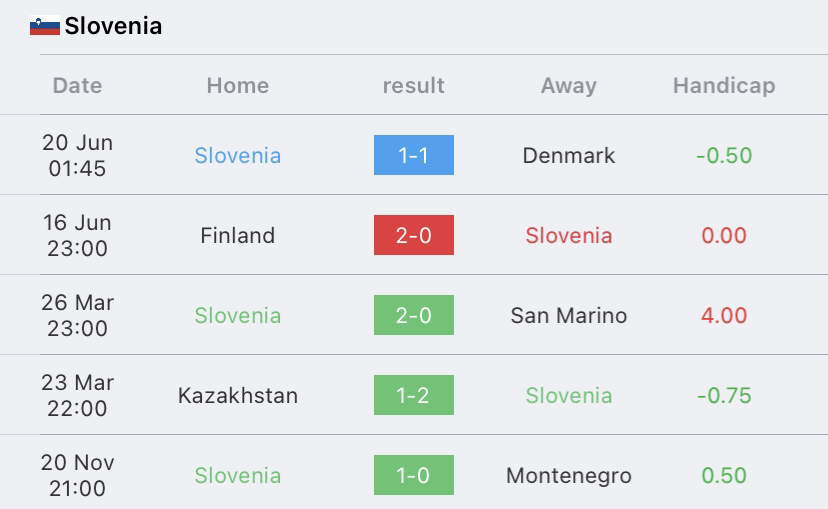Open the Slovenia team heading
Image resolution: width=828 pixels, height=509 pixels.
[x=113, y=26]
